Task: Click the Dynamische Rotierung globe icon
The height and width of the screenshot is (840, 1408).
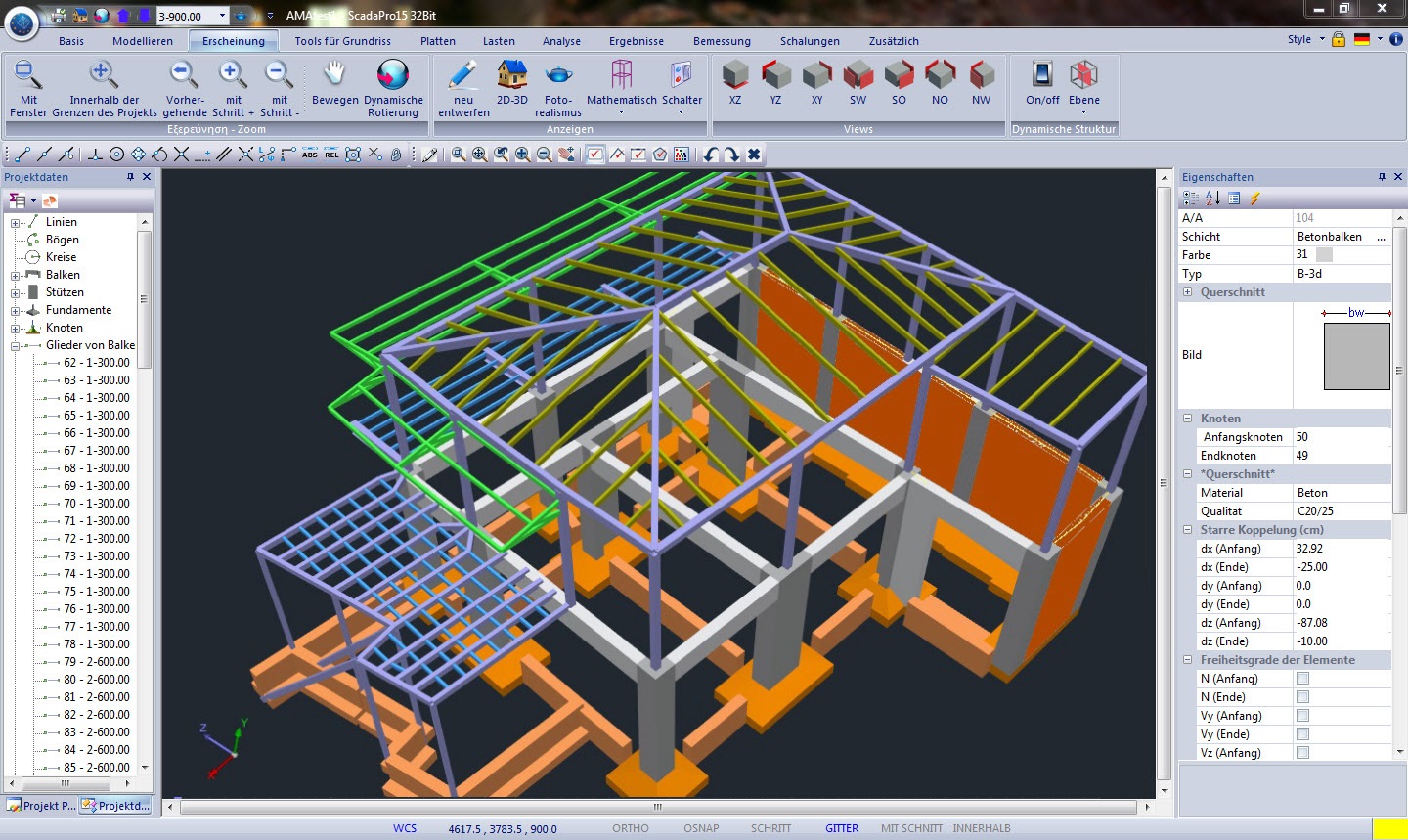Action: pos(393,75)
